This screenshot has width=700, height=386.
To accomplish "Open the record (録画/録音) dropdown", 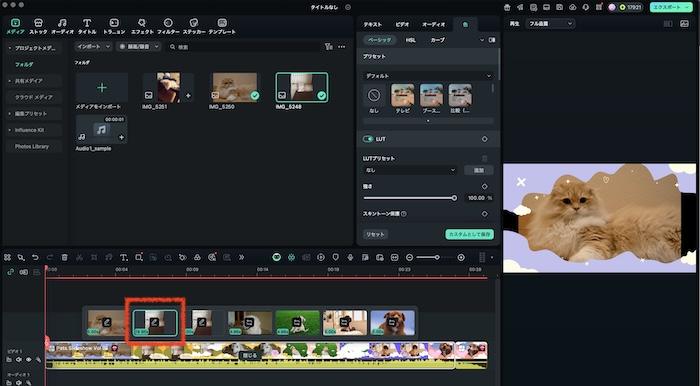I will [x=139, y=46].
